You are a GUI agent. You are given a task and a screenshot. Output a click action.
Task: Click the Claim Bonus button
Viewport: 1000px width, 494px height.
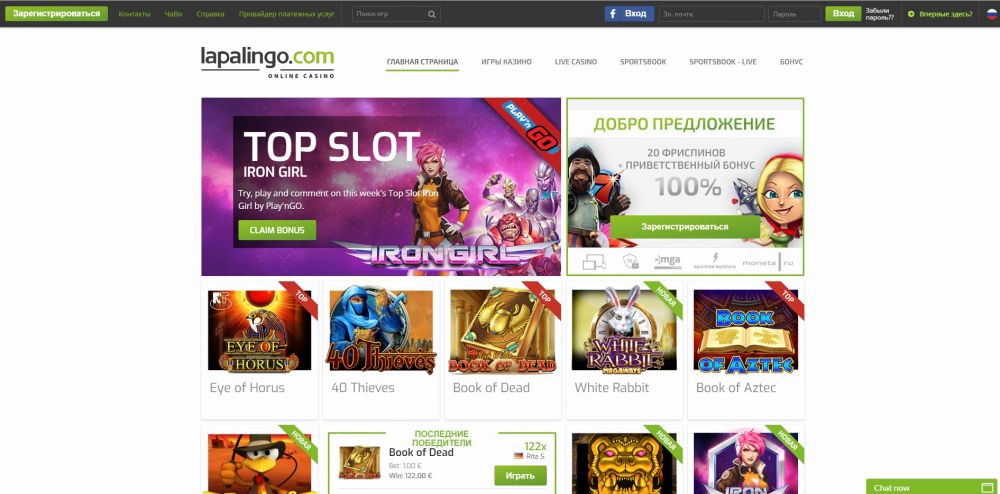tap(277, 230)
